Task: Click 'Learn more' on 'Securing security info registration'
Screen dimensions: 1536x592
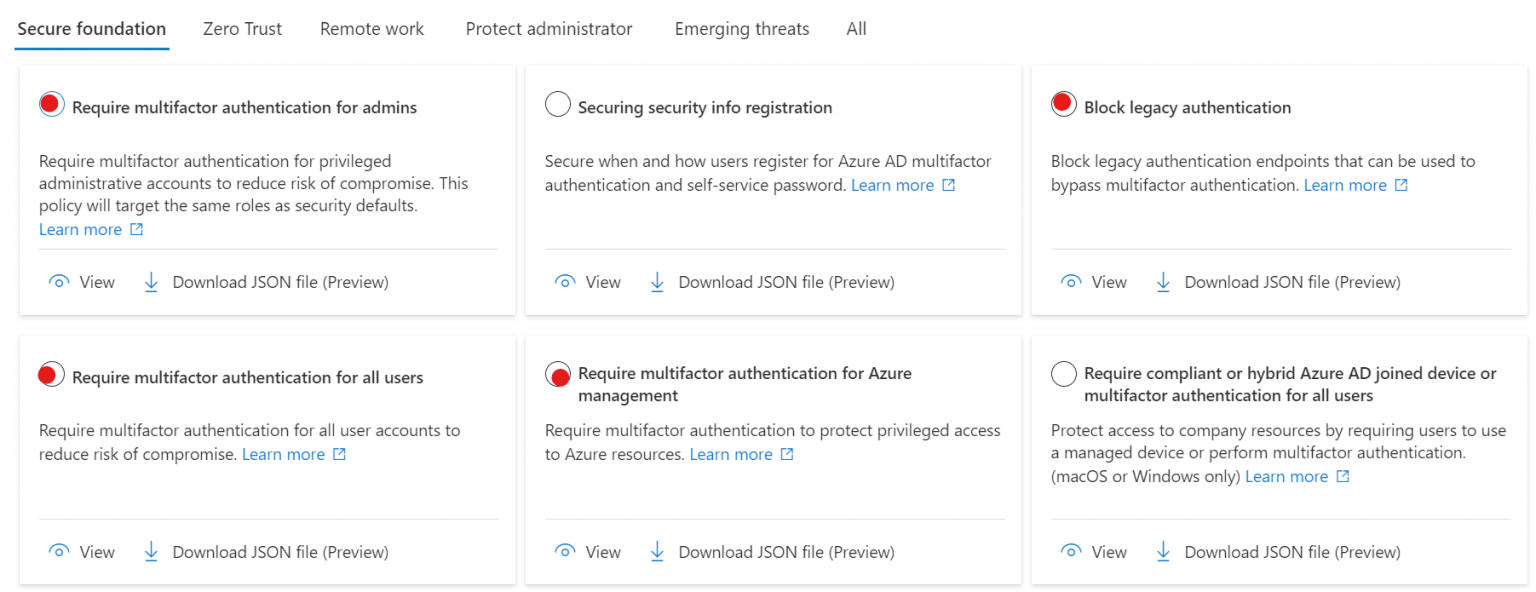Action: coord(891,184)
